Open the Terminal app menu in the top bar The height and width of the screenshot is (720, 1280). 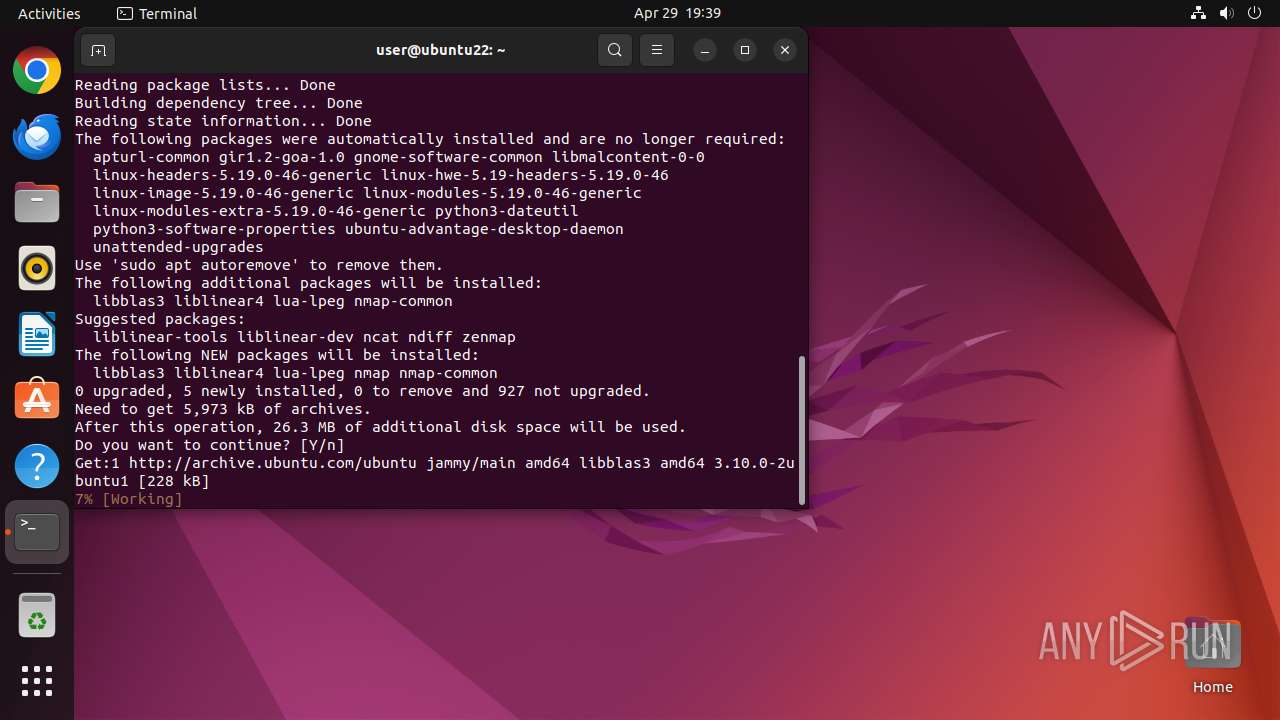coord(157,13)
